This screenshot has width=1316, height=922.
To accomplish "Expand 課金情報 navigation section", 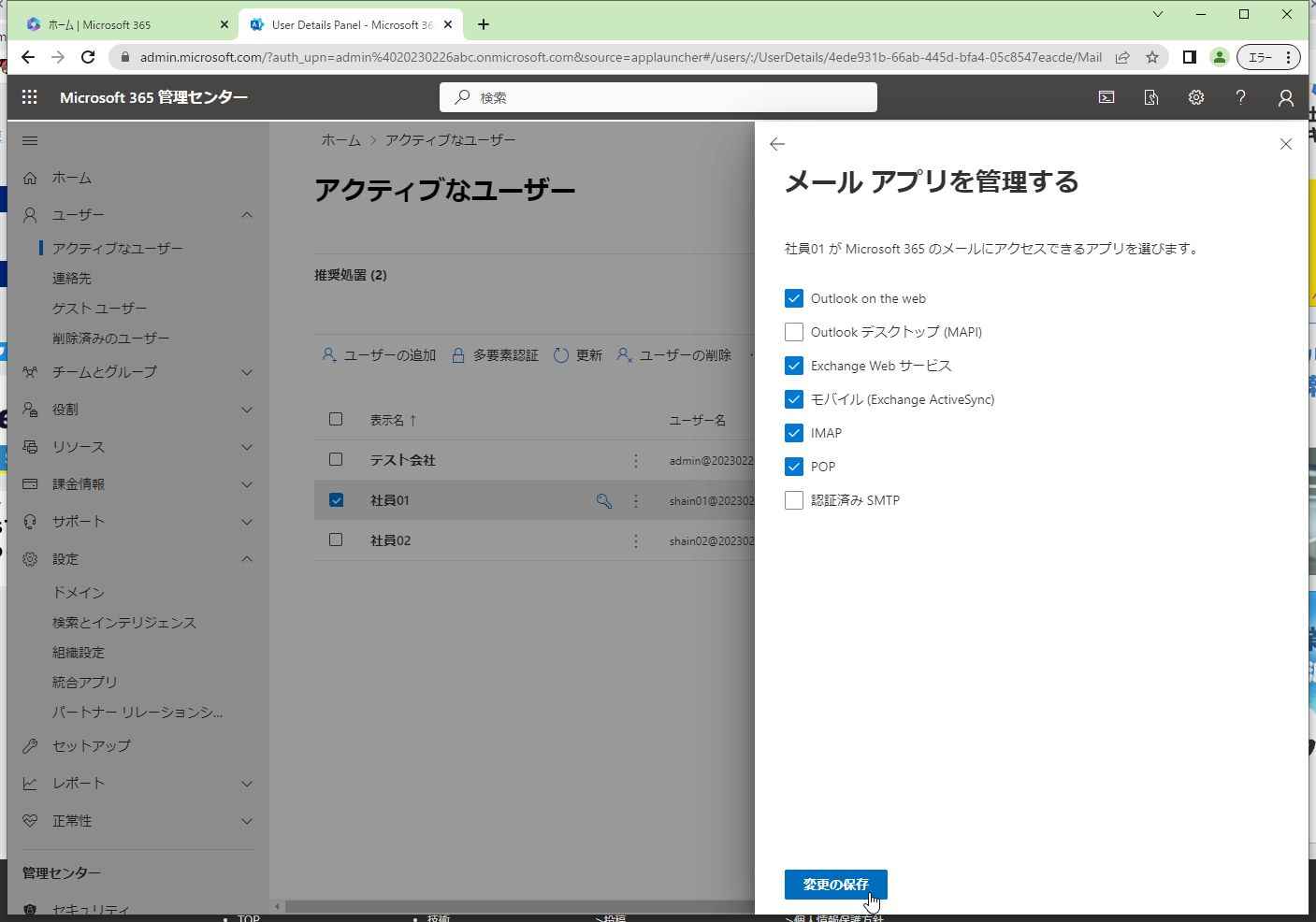I will pyautogui.click(x=247, y=484).
